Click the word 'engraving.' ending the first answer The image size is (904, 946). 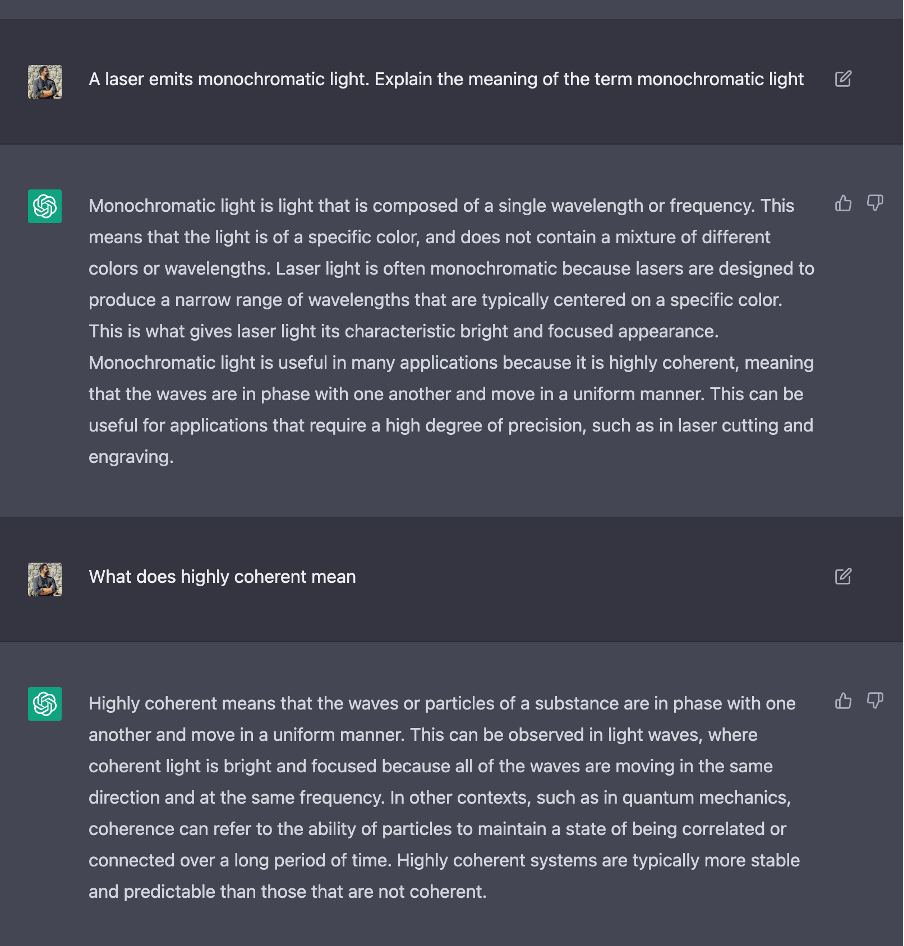coord(131,457)
